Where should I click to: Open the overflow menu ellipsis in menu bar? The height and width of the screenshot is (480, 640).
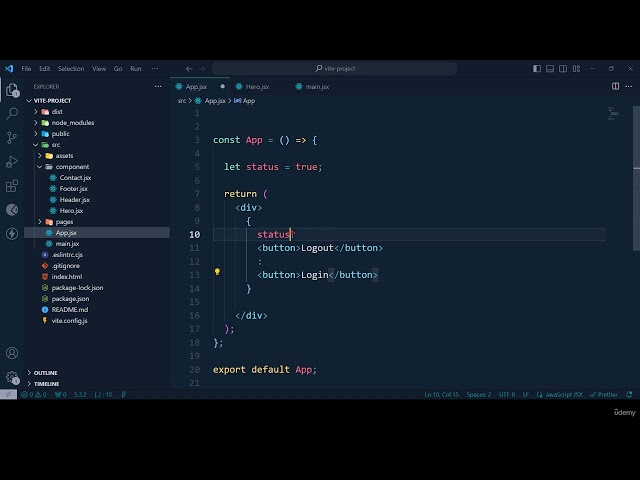click(155, 69)
